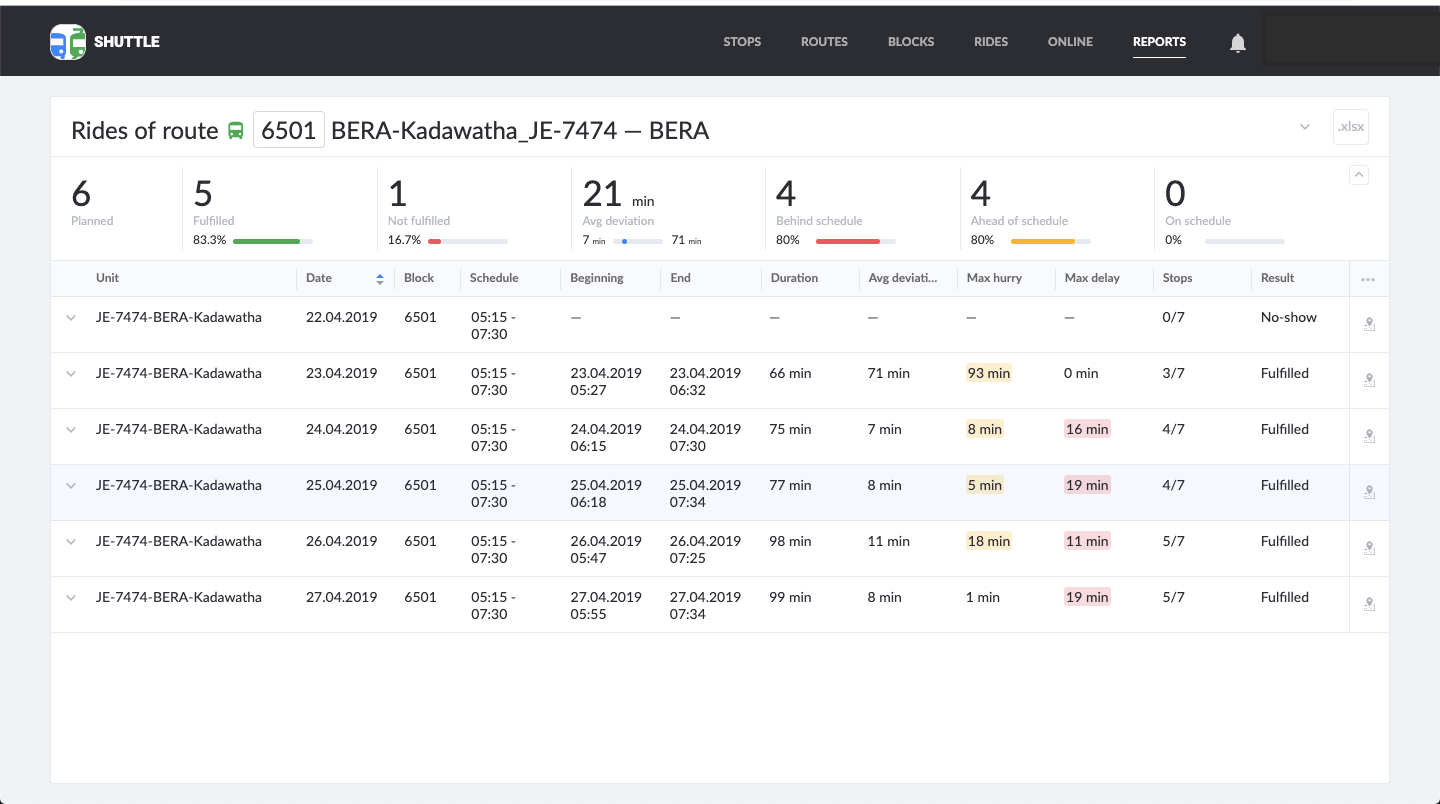This screenshot has height=804, width=1440.
Task: Collapse the summary statistics panel
Action: tap(1359, 175)
